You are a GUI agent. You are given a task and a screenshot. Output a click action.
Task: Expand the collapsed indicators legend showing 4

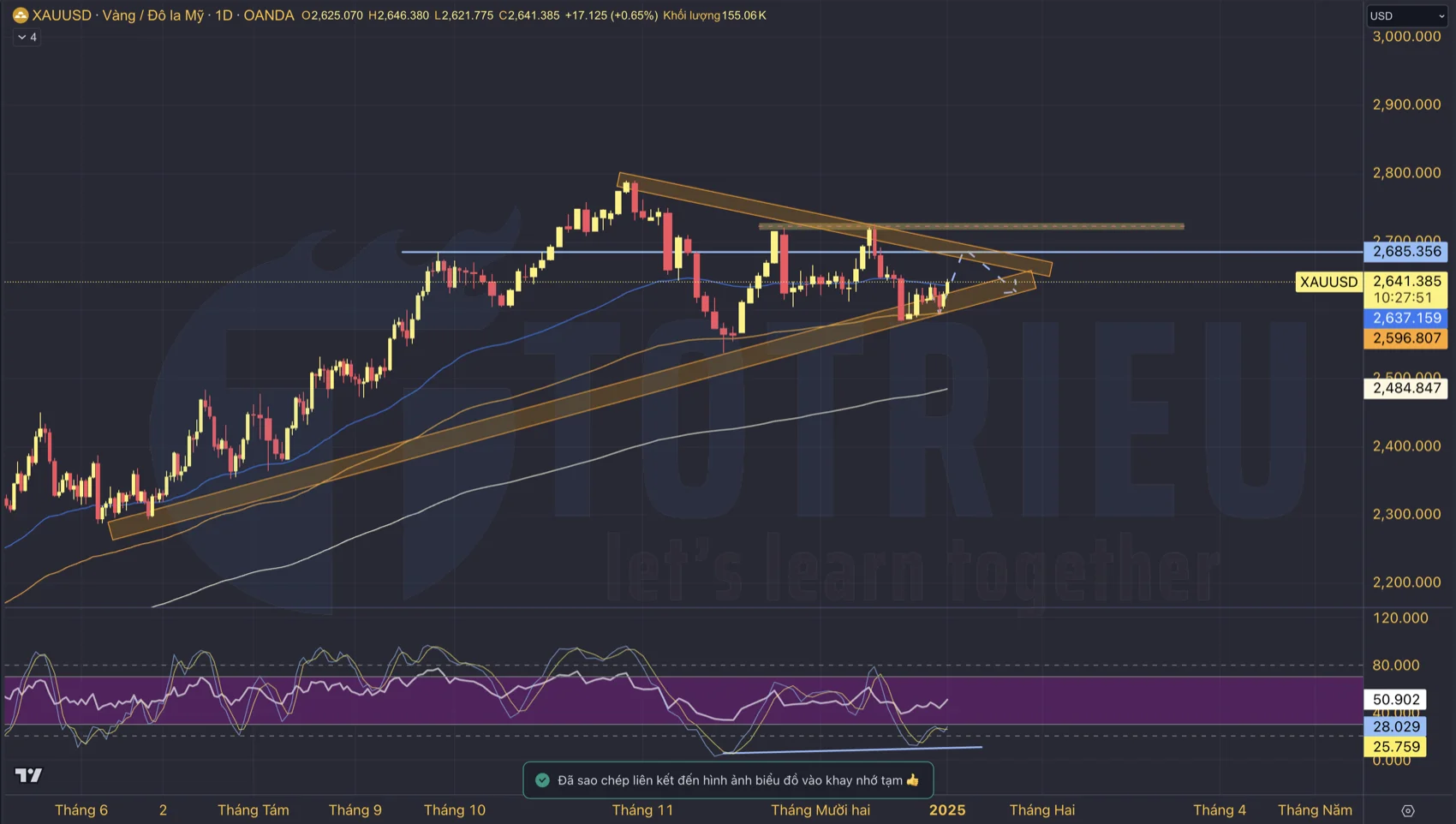click(27, 37)
